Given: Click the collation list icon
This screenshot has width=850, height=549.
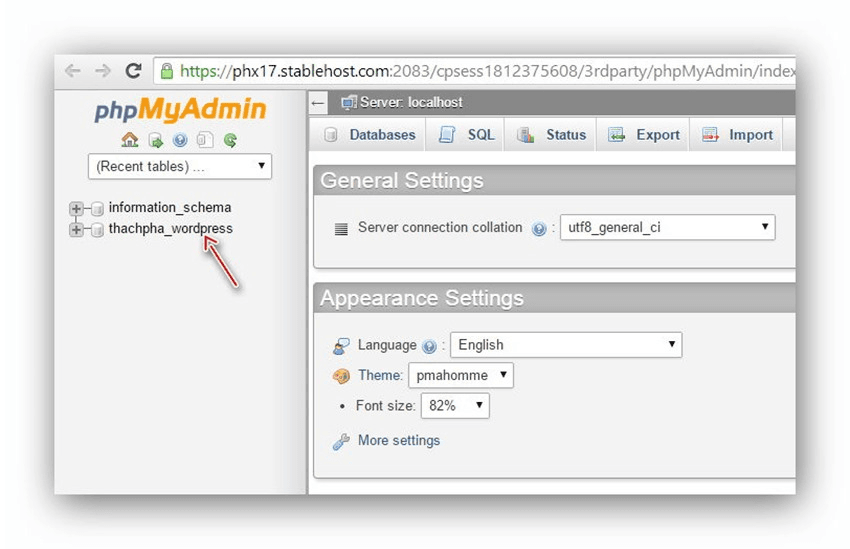Looking at the screenshot, I should point(341,229).
